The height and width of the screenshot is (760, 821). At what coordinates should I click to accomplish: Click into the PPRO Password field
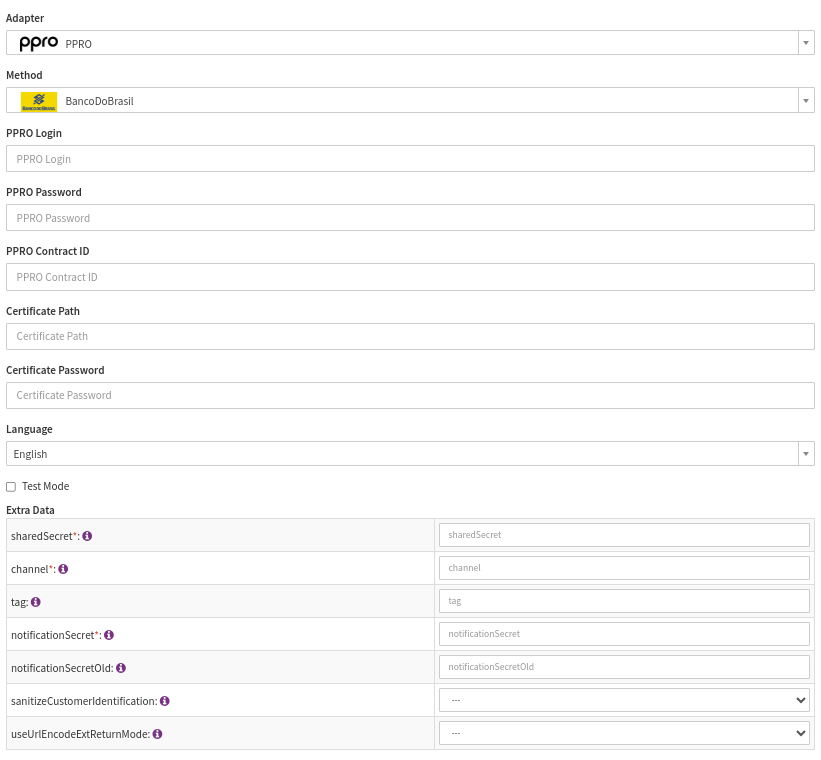410,218
